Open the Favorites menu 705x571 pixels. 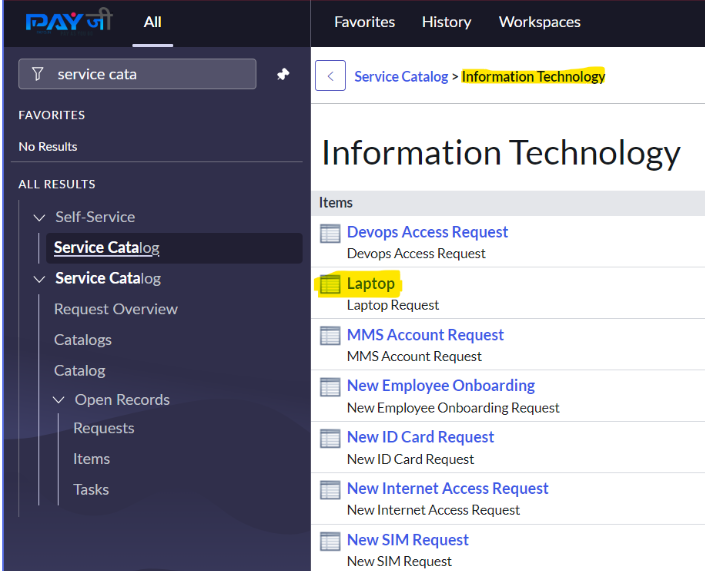coord(364,22)
